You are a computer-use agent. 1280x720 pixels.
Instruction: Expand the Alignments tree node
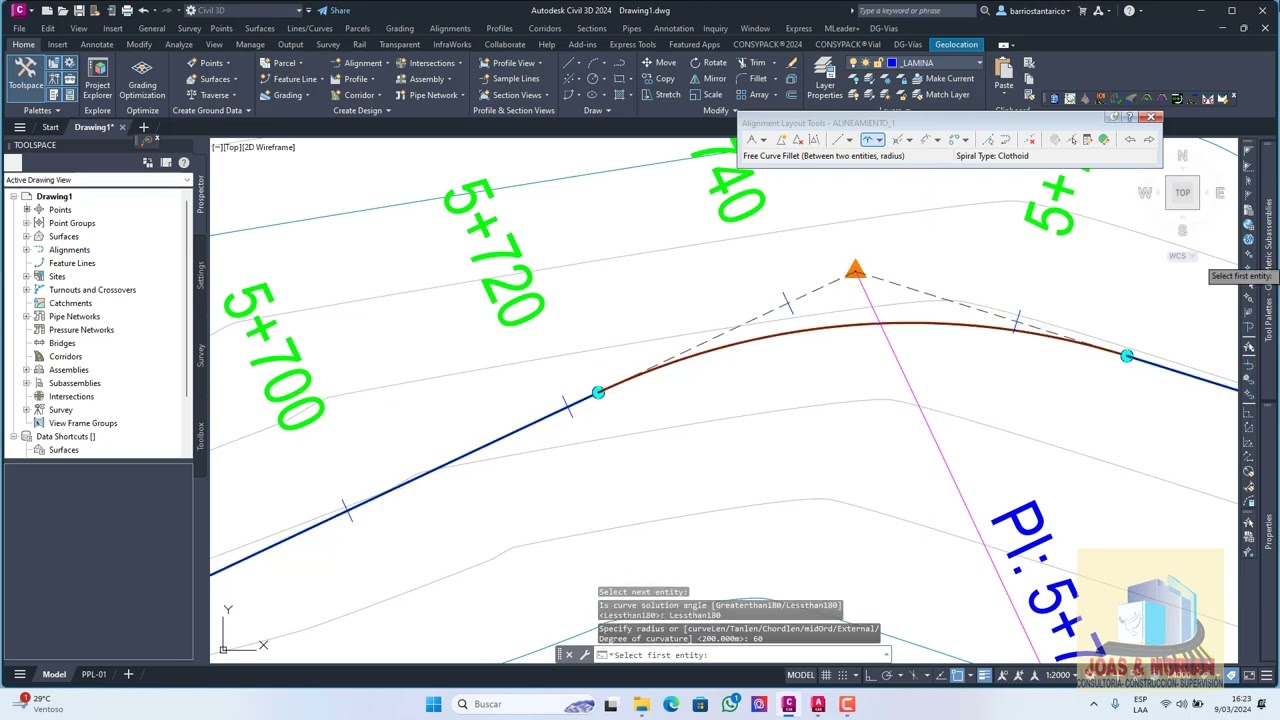[x=27, y=250]
